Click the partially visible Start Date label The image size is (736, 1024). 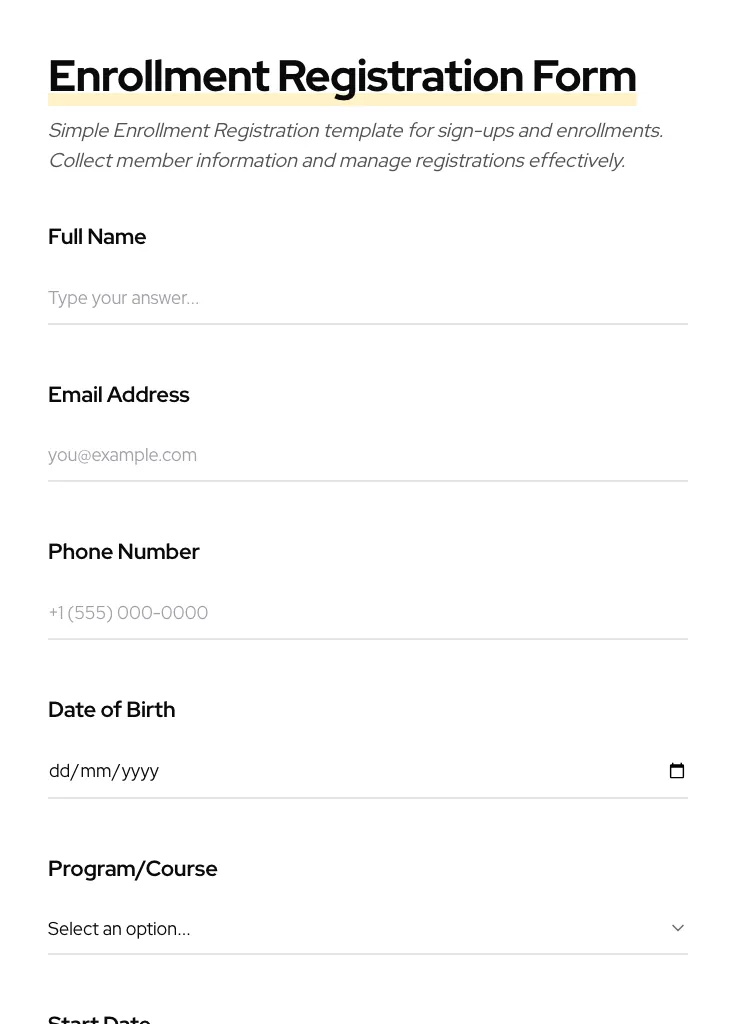[99, 1019]
